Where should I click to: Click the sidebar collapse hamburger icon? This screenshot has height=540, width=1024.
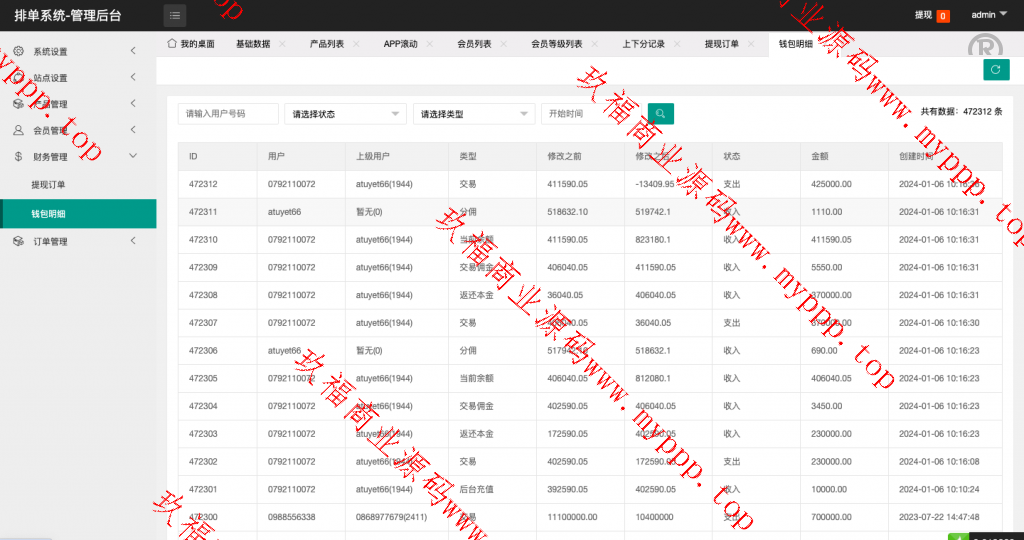(175, 15)
